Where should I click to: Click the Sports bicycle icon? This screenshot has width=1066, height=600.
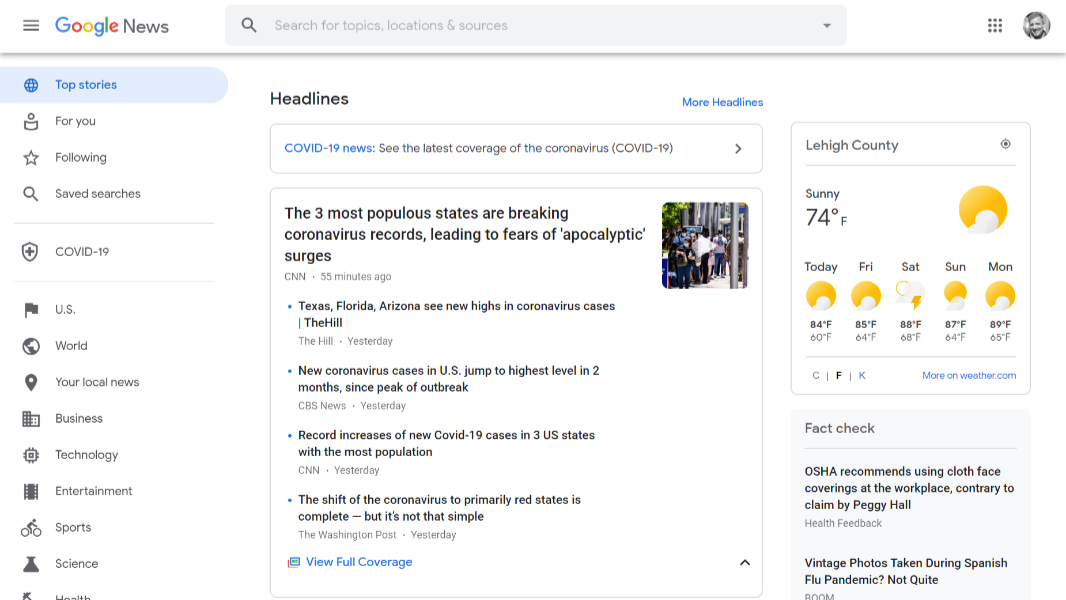[x=31, y=527]
